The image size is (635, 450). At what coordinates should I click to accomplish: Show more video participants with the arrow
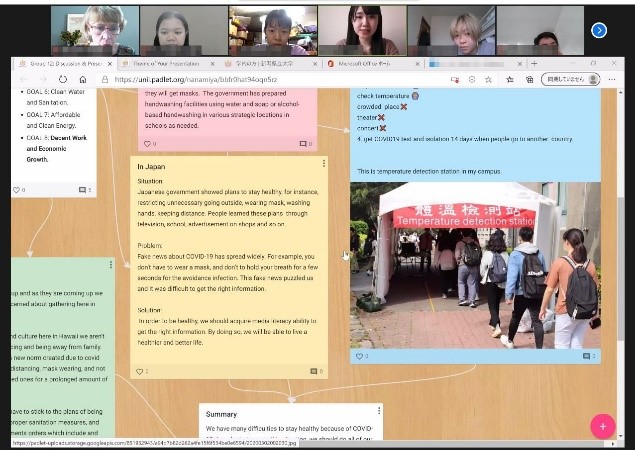[599, 31]
